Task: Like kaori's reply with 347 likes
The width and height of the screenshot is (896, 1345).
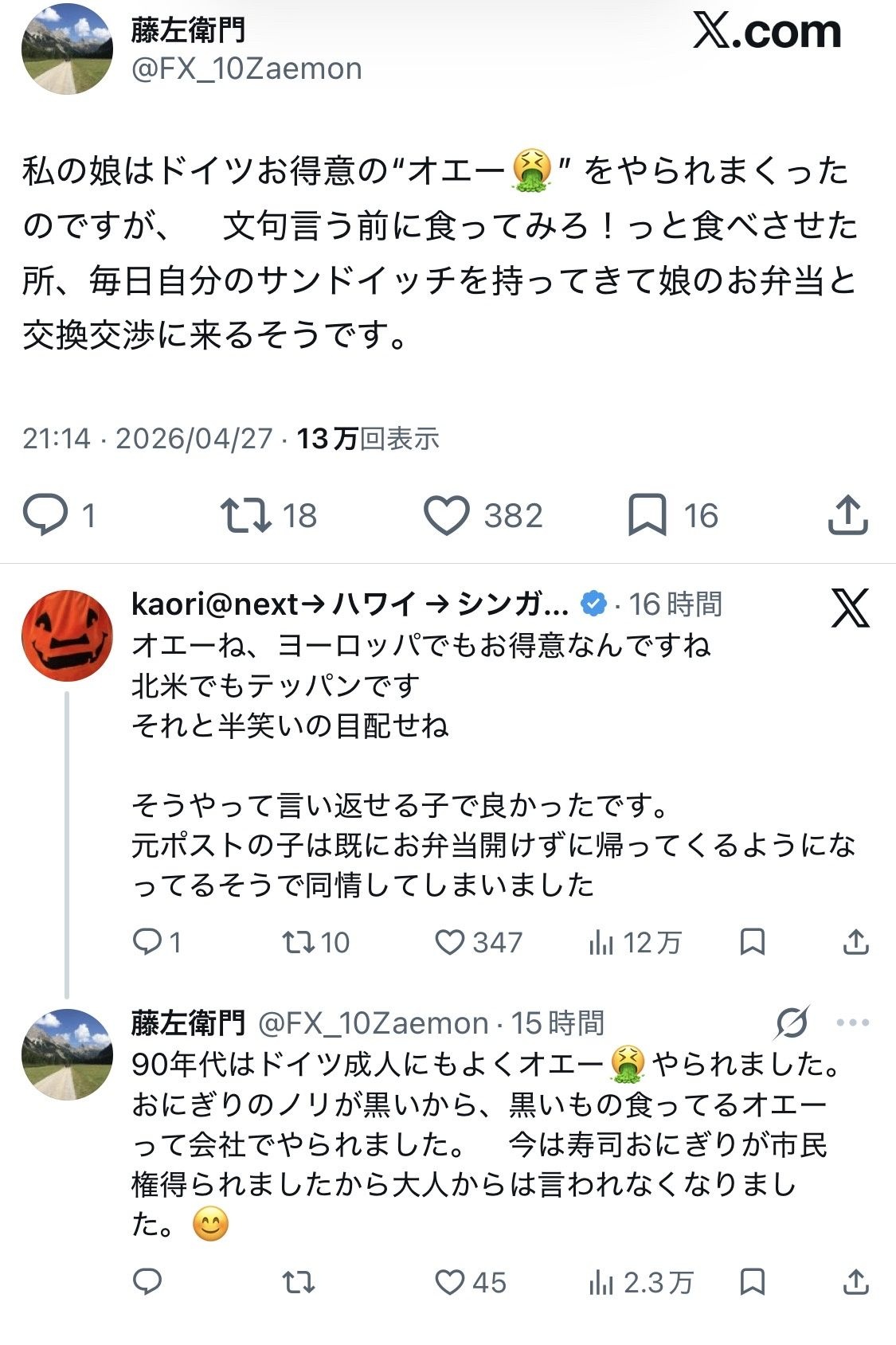Action: tap(450, 943)
